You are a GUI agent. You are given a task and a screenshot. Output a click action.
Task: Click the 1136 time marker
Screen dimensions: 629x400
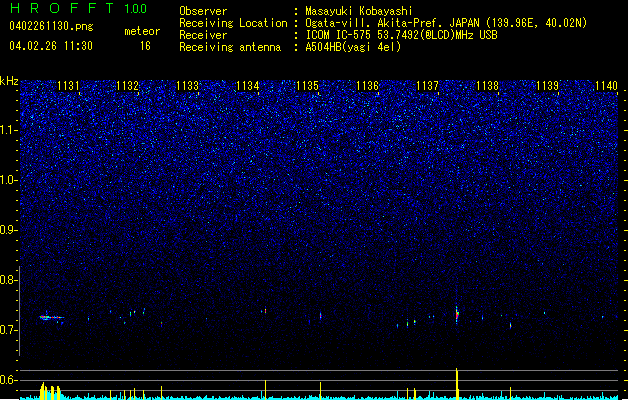[x=367, y=85]
